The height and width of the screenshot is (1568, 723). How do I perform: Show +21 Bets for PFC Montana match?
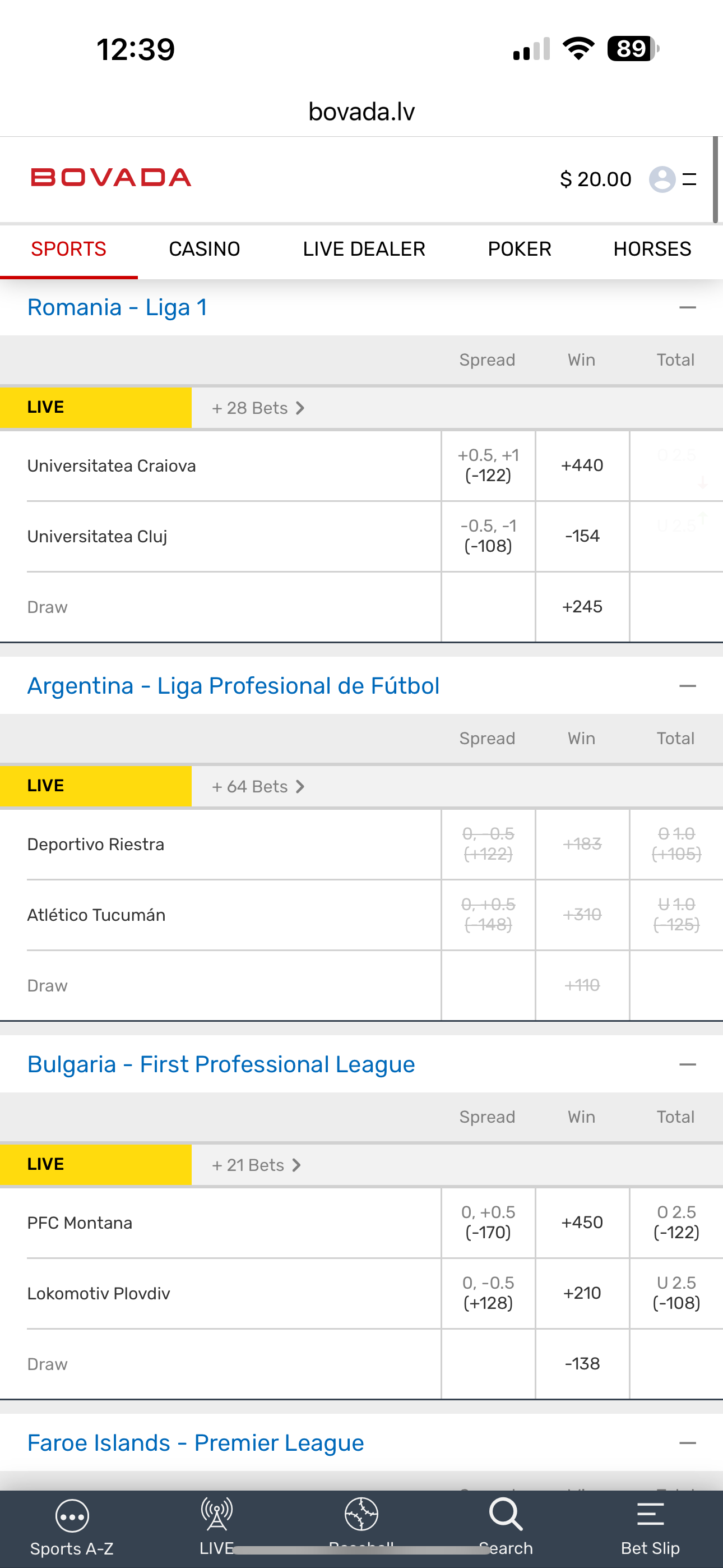coord(256,1165)
